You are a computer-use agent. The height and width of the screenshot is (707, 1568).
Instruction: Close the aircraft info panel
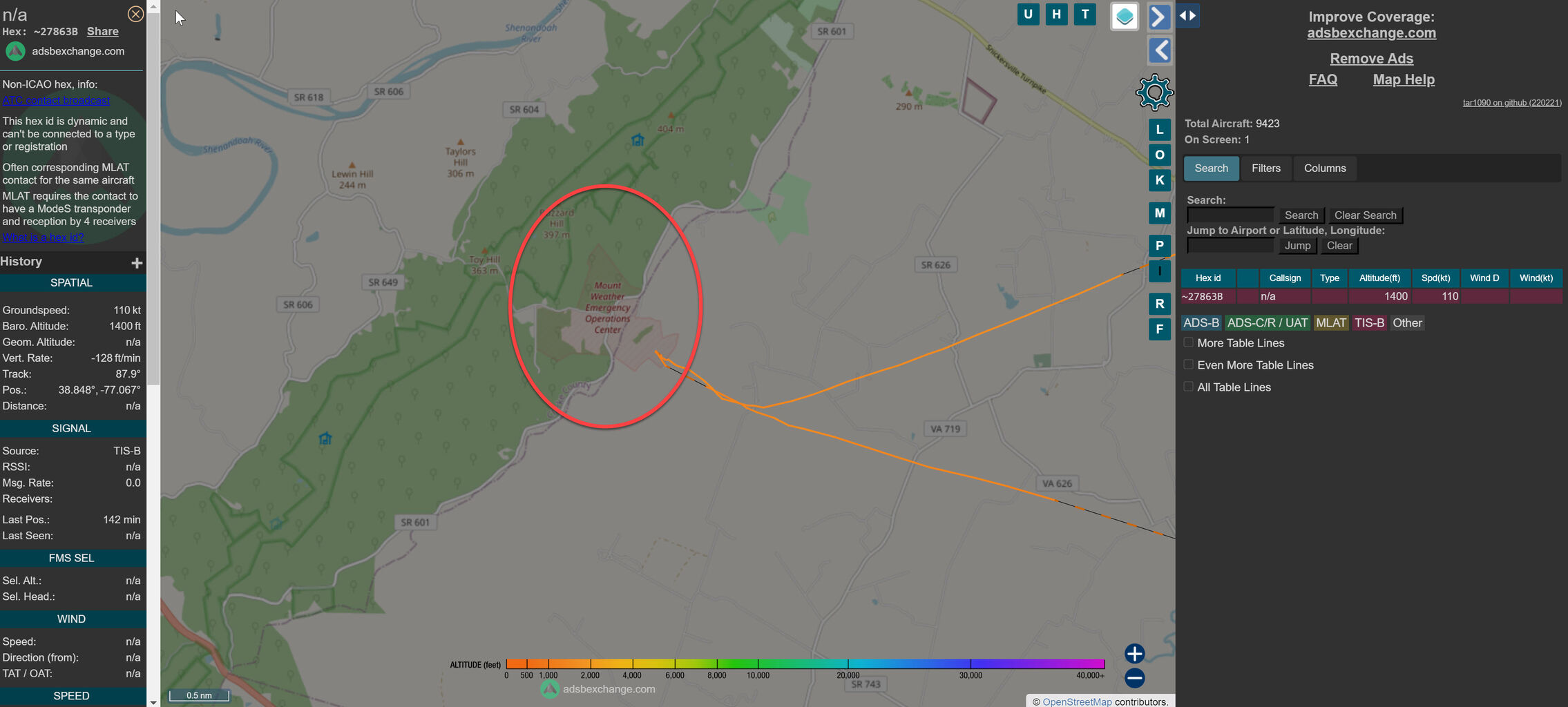[135, 14]
